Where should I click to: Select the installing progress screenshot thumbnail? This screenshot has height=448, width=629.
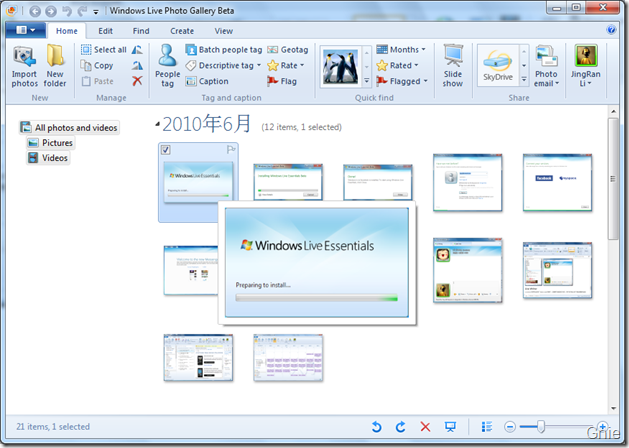[288, 182]
